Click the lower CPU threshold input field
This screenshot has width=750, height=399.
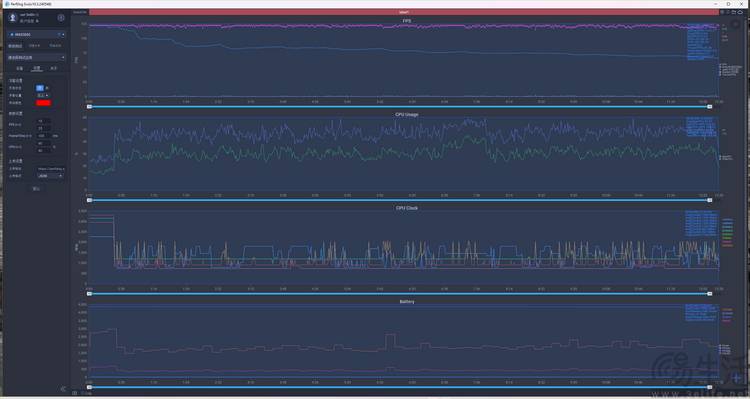[x=44, y=150]
